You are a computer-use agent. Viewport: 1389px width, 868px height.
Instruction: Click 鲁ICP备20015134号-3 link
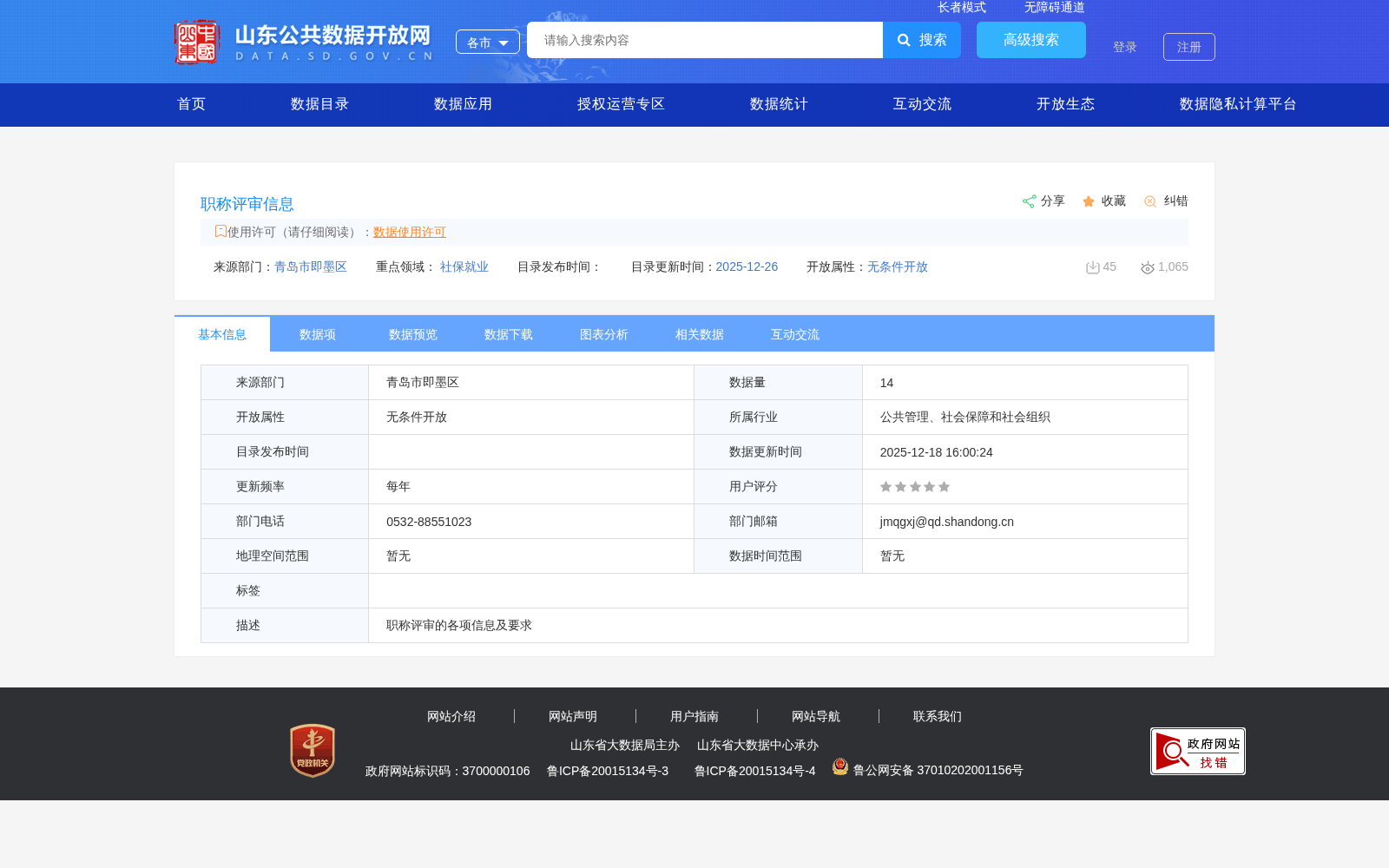(608, 771)
